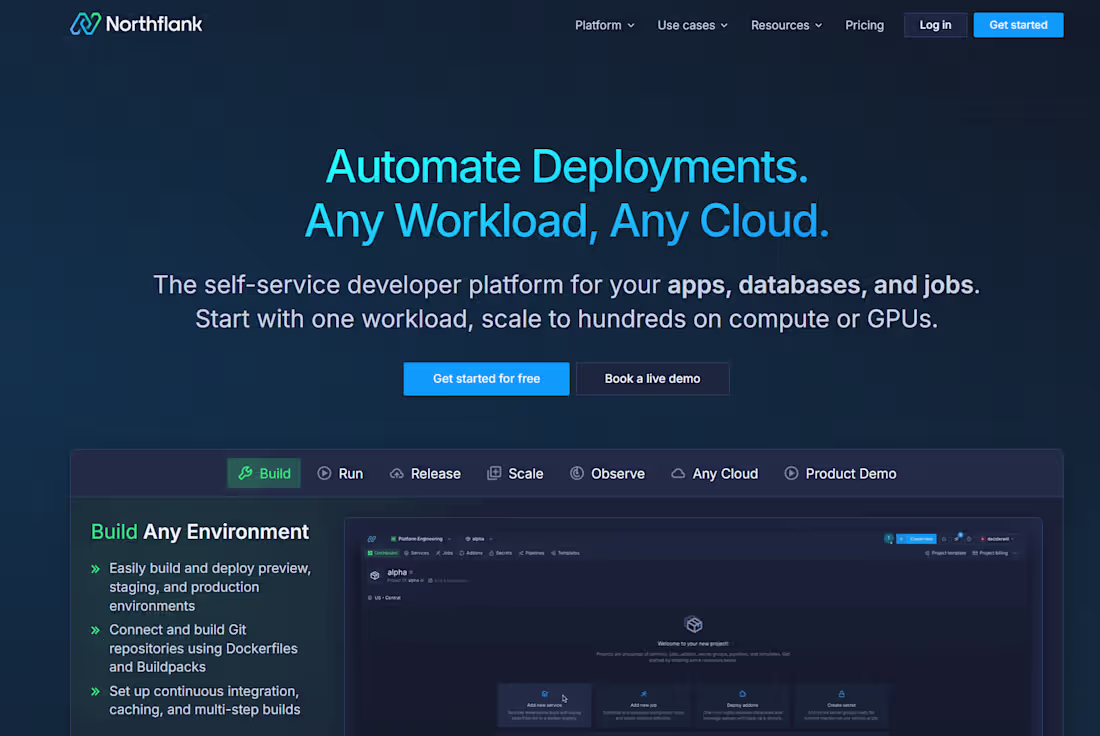Expand the Platform dropdown in the header

603,25
